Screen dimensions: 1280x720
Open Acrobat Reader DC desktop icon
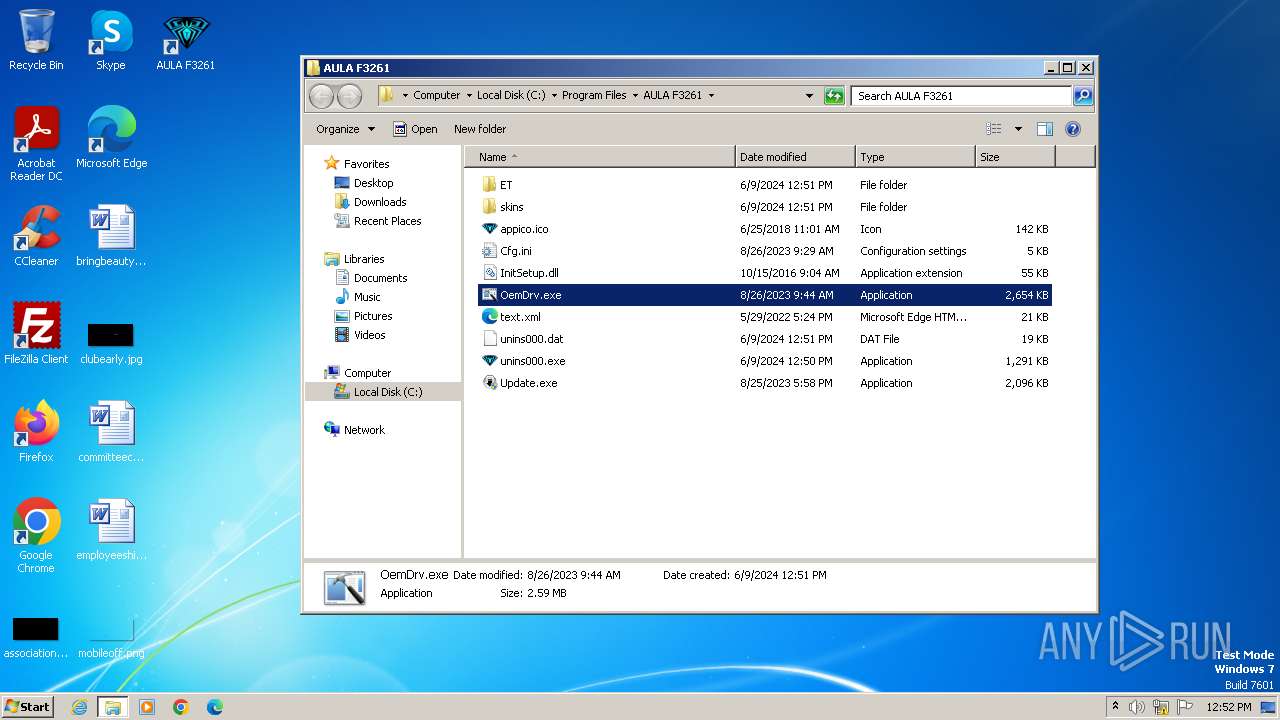click(36, 144)
